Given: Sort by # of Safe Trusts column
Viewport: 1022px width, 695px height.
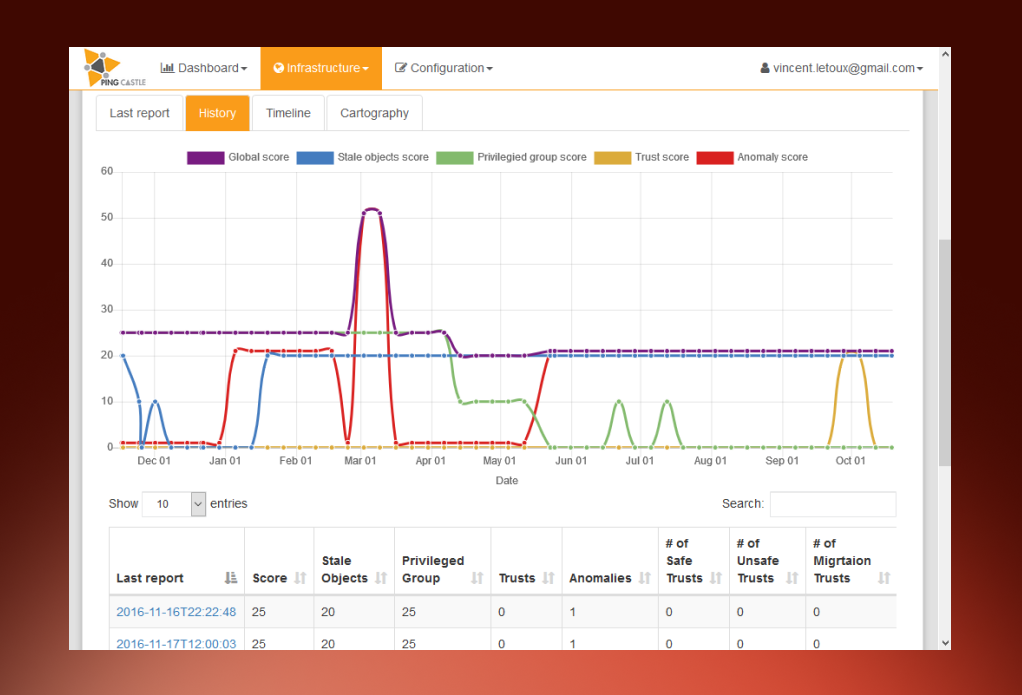Looking at the screenshot, I should click(694, 561).
